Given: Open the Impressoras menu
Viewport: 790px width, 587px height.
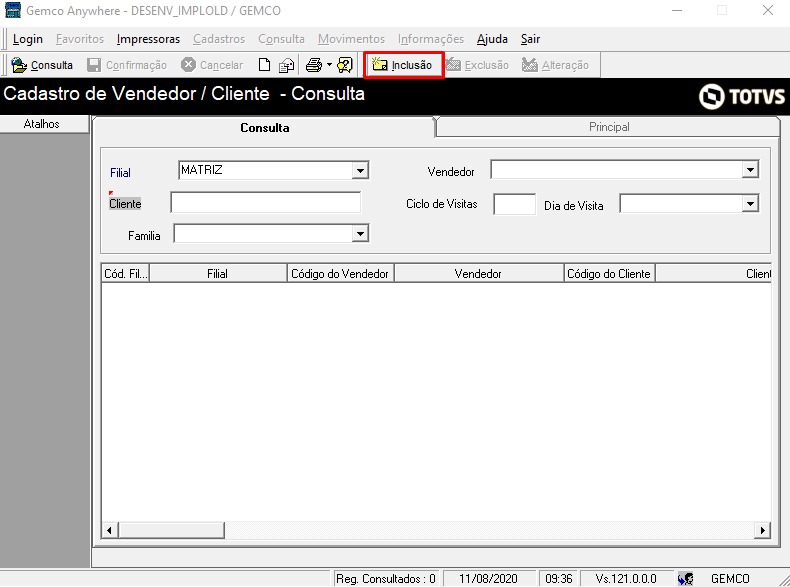Looking at the screenshot, I should click(148, 39).
